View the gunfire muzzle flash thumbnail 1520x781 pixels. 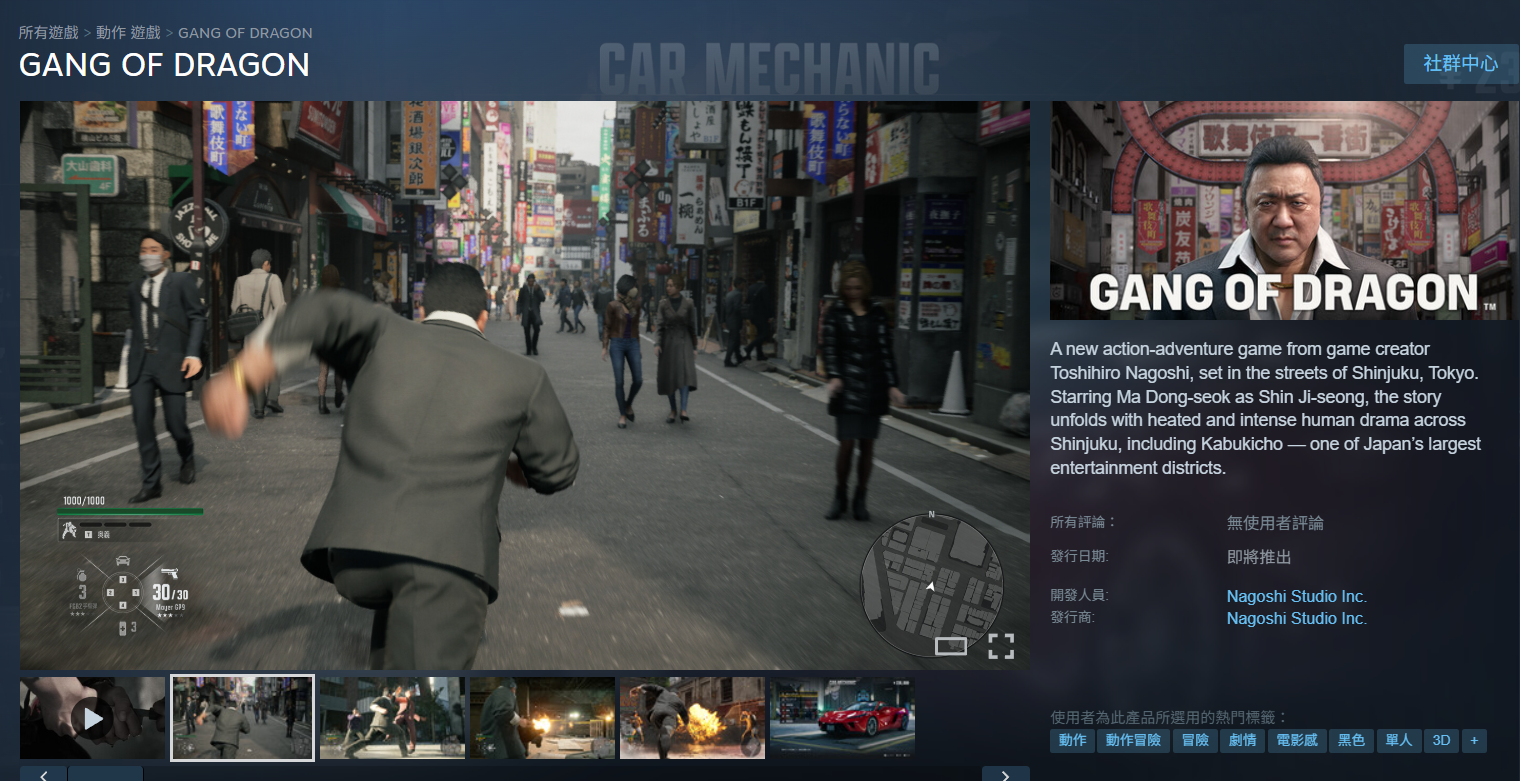pos(542,718)
